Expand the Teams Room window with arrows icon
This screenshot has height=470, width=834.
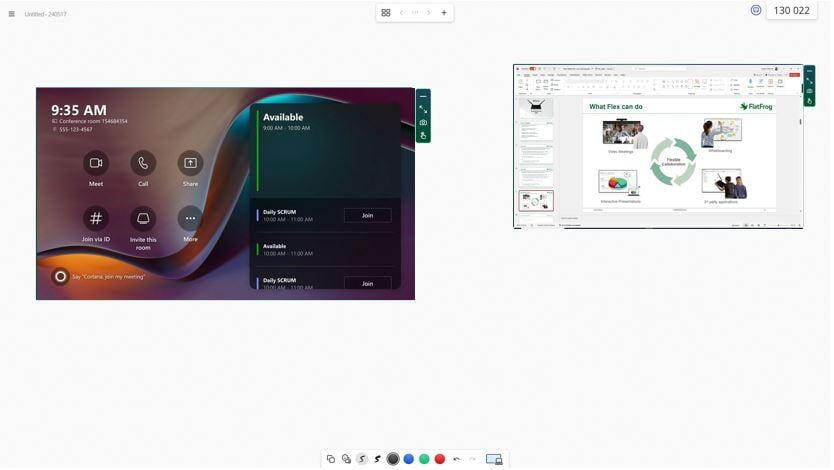[423, 109]
